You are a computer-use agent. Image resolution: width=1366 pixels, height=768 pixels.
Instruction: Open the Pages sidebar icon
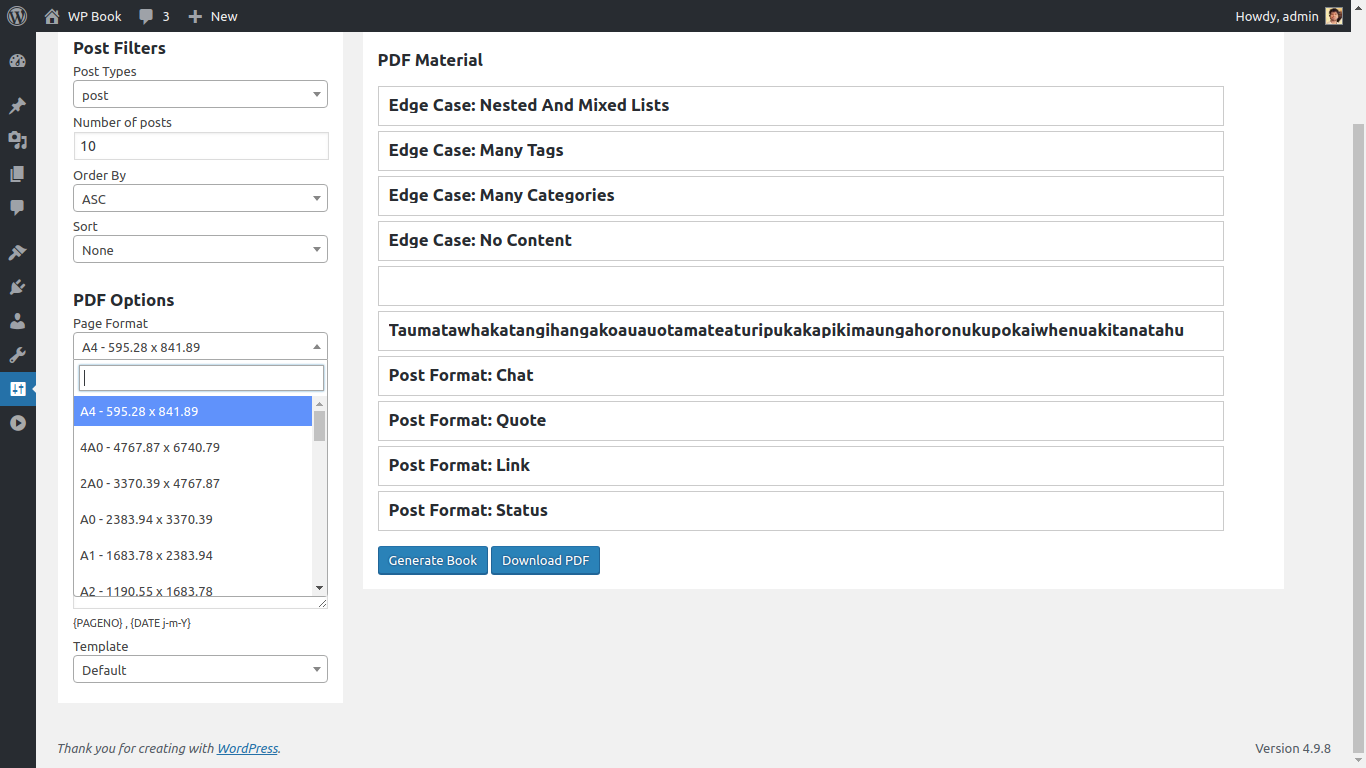17,174
